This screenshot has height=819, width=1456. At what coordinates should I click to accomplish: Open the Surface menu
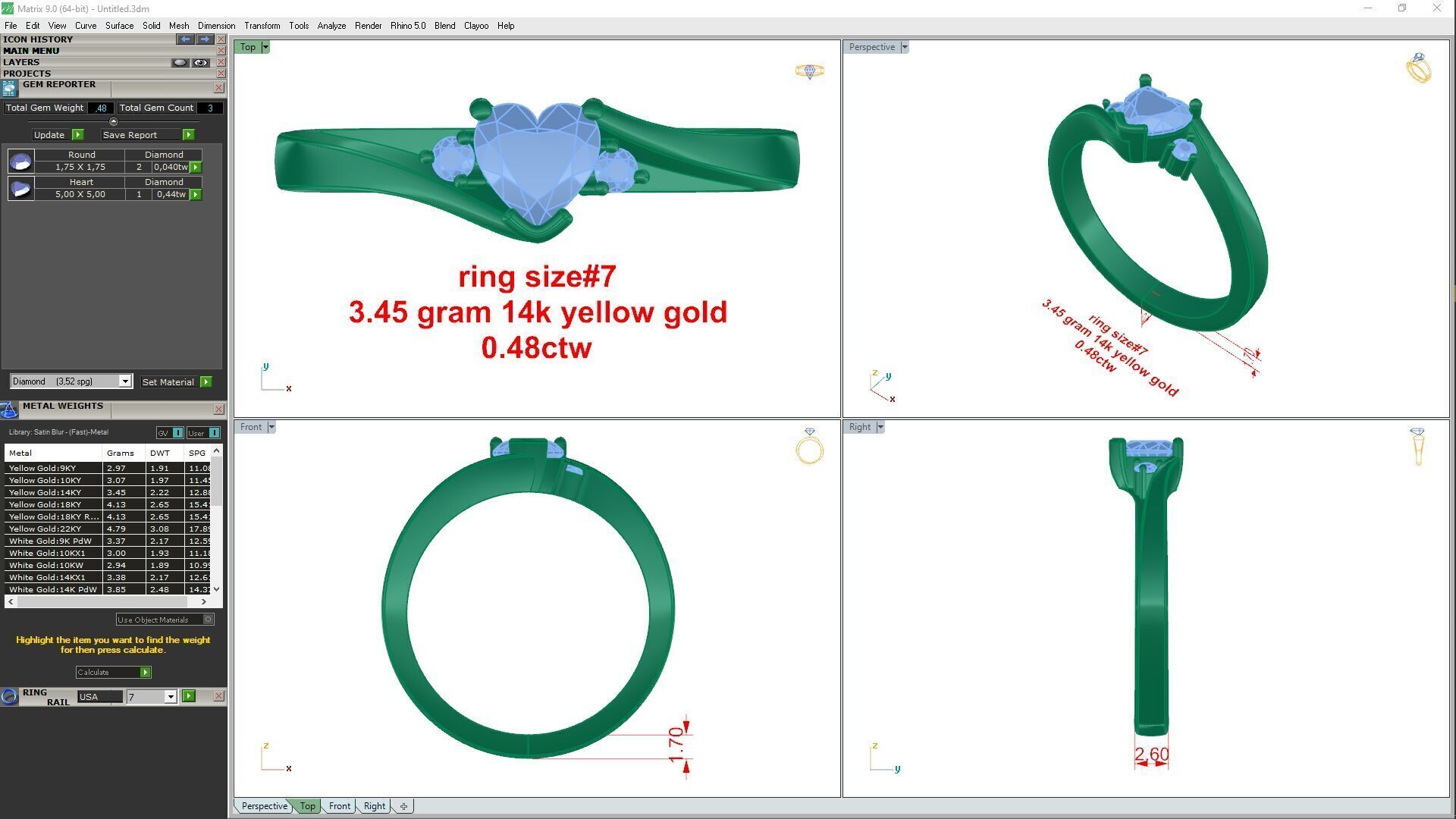119,26
